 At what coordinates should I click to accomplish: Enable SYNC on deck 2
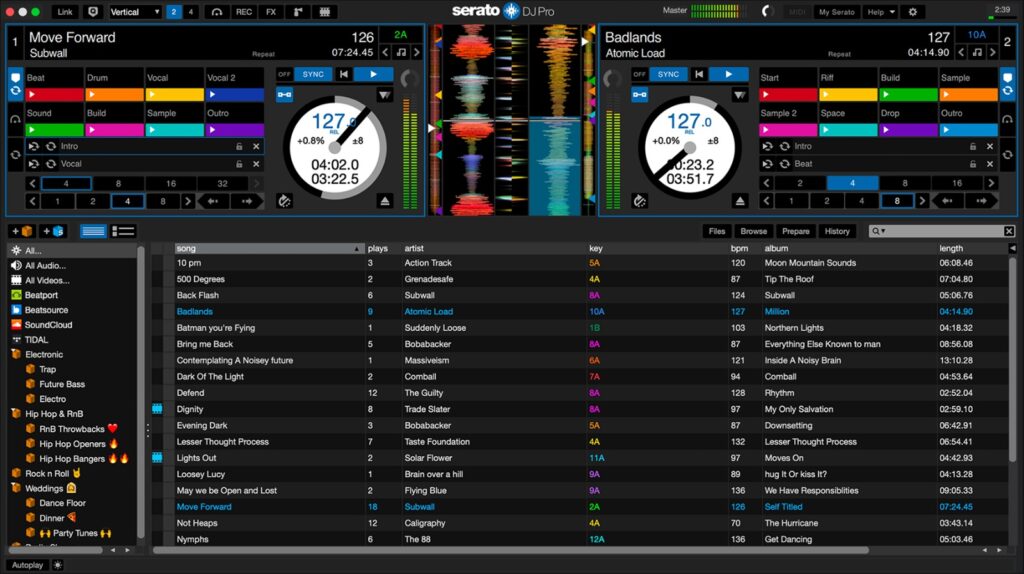(668, 74)
